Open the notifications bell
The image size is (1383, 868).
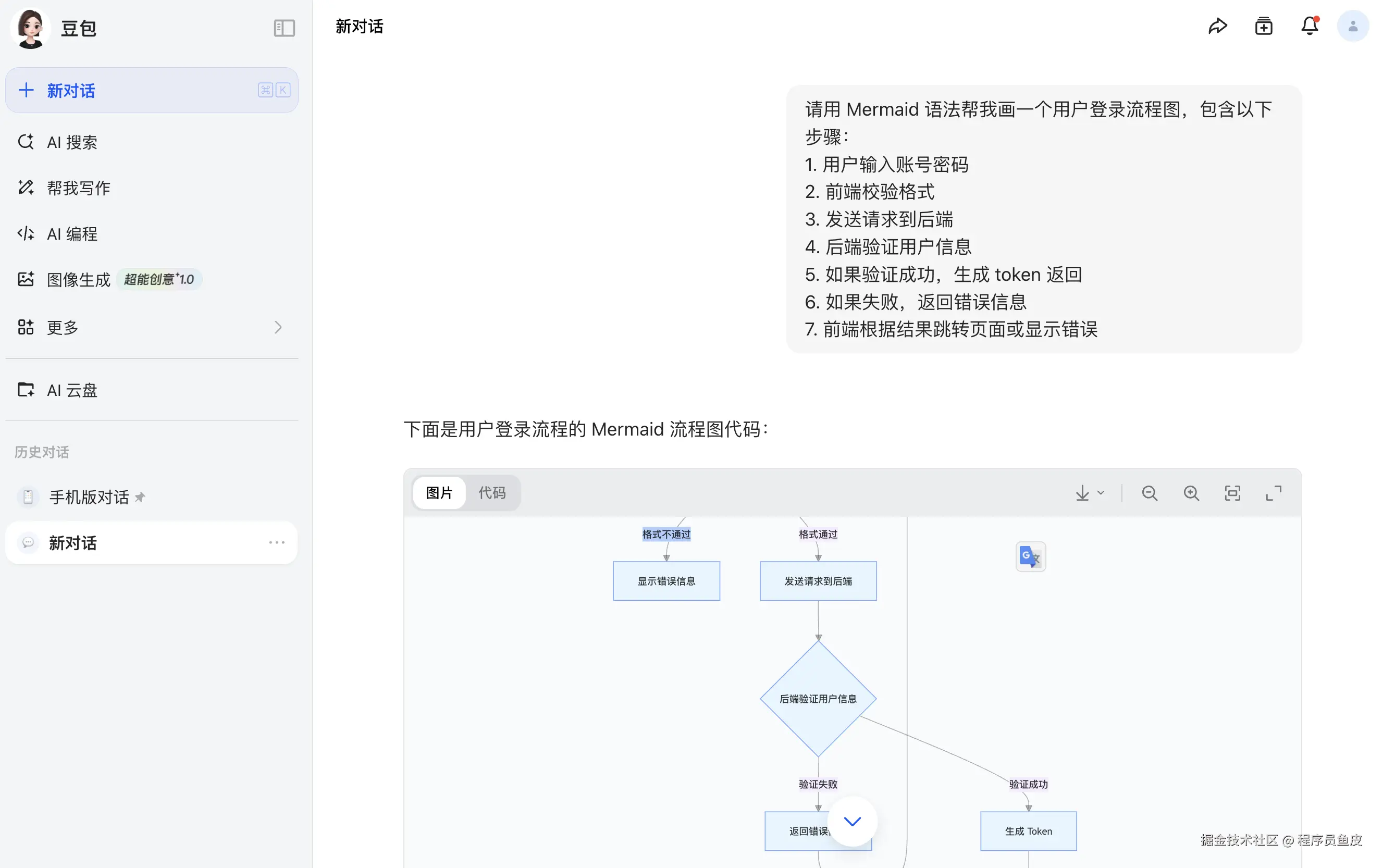(x=1309, y=27)
